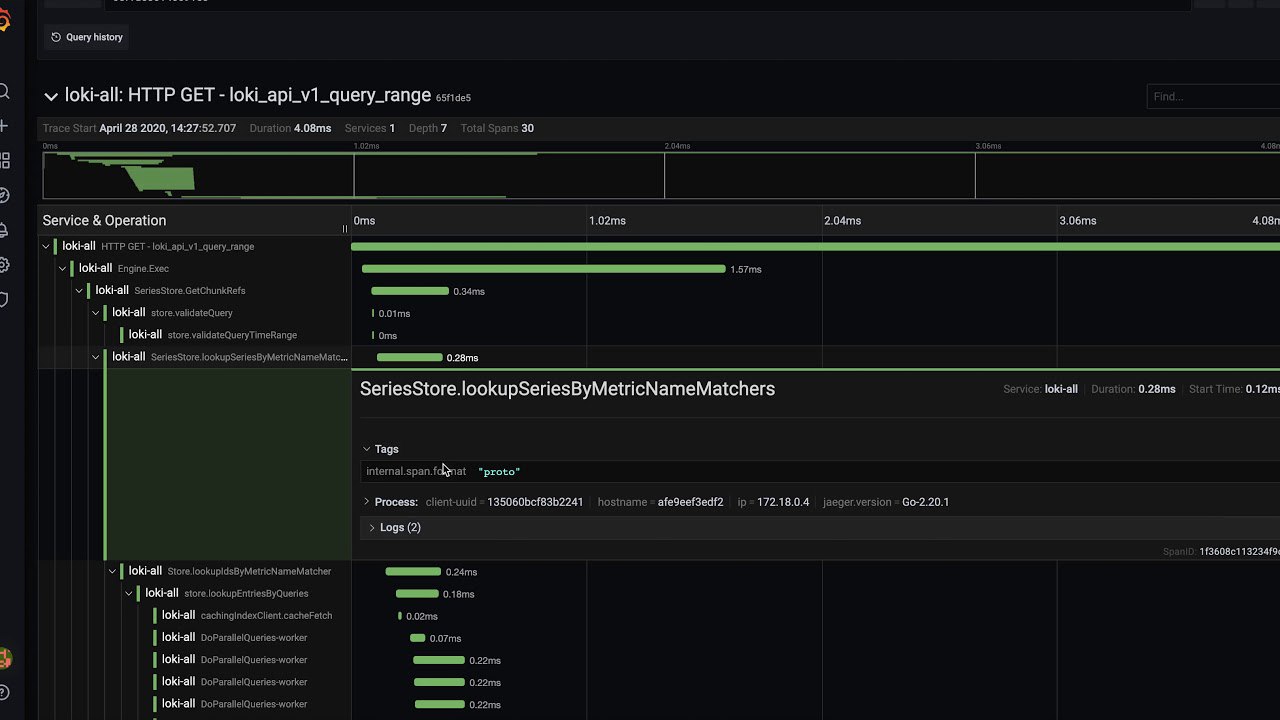Screen dimensions: 1280x720
Task: Click the trace minimap overview at 2.04ms
Action: coord(664,176)
